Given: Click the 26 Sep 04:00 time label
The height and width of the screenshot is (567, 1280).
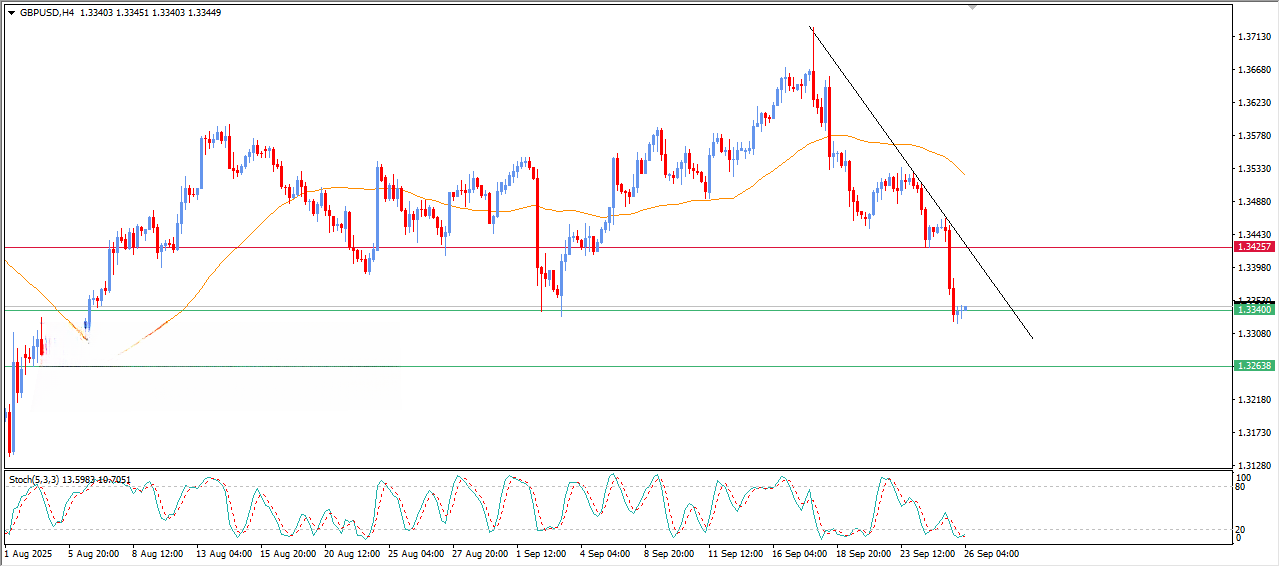Looking at the screenshot, I should coord(992,553).
